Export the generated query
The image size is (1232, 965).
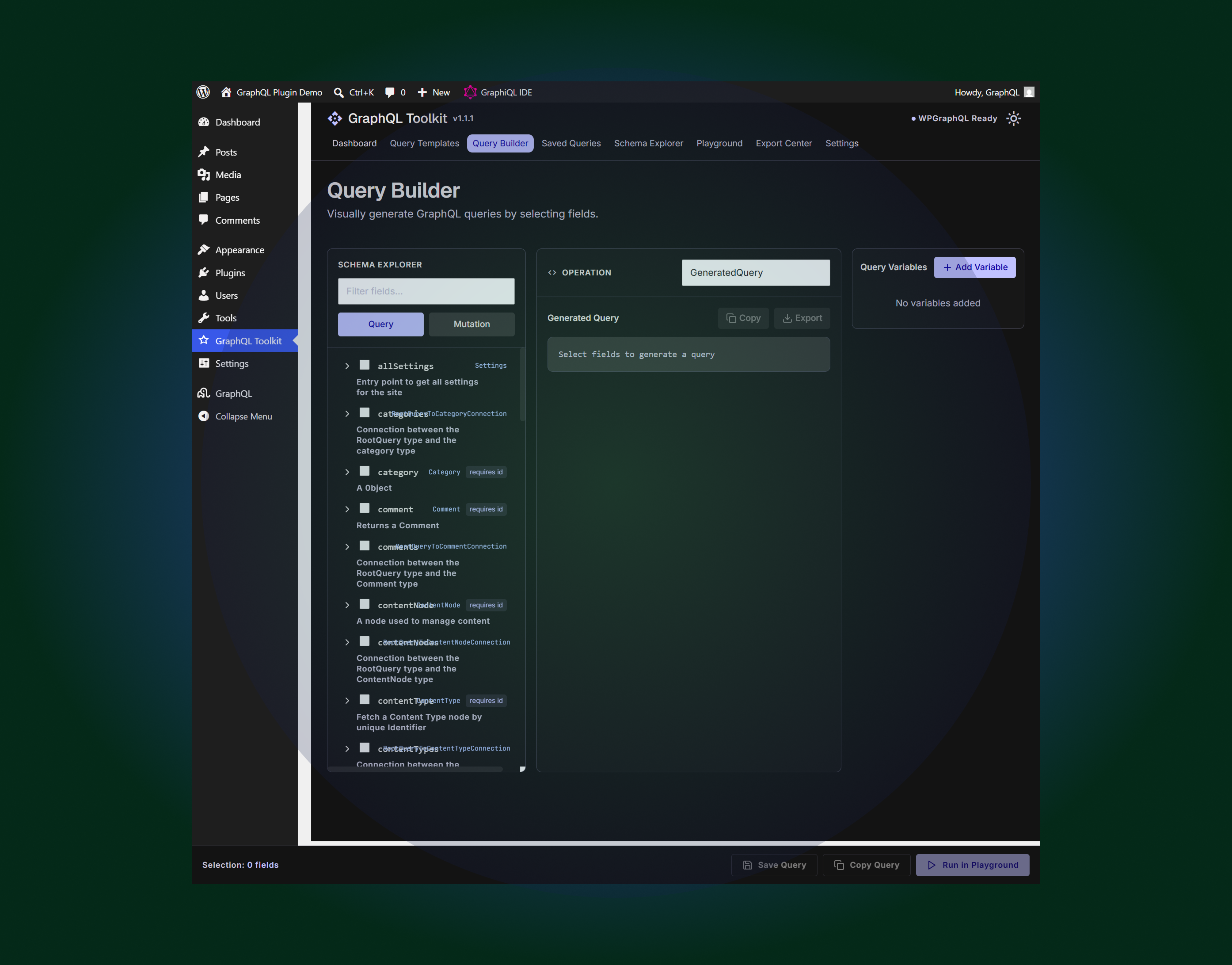802,318
